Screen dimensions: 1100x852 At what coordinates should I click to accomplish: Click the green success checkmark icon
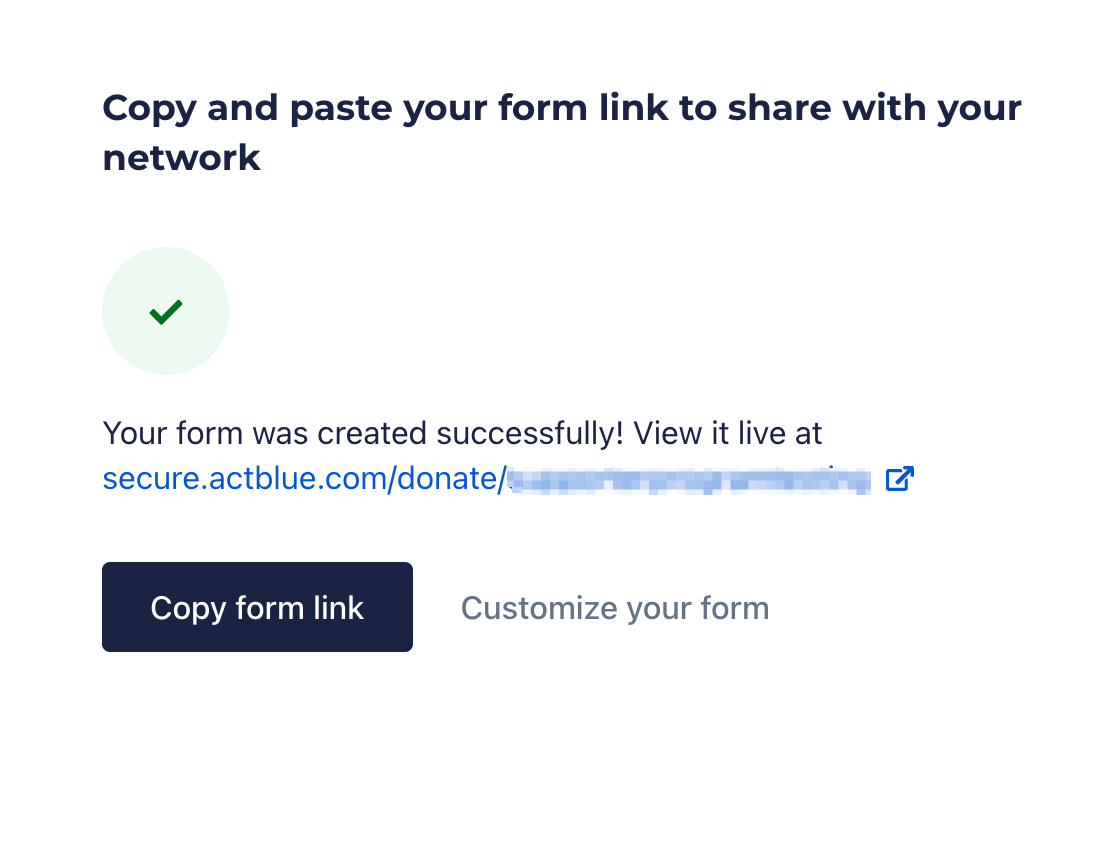166,312
